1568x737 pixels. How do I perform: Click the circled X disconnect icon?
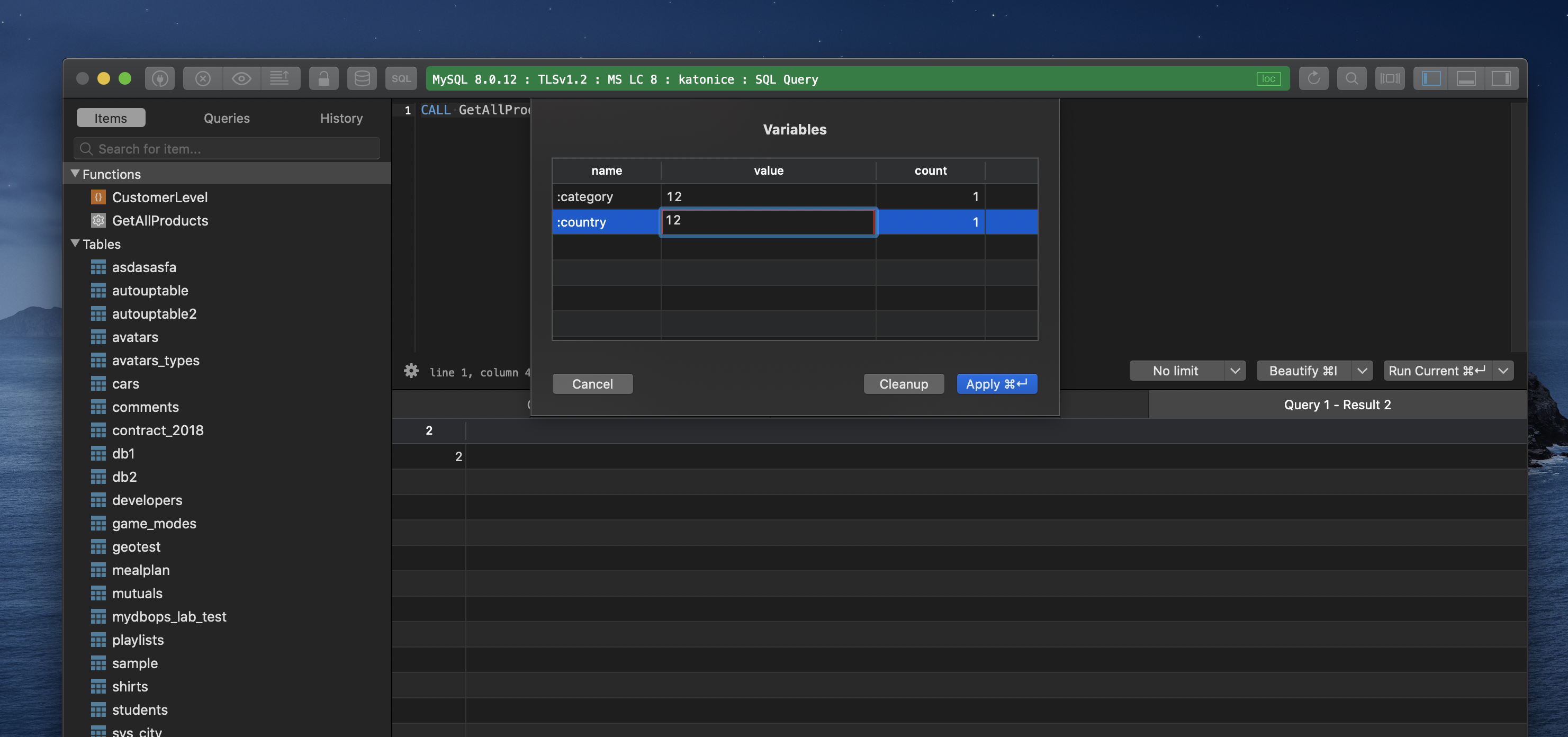[203, 78]
